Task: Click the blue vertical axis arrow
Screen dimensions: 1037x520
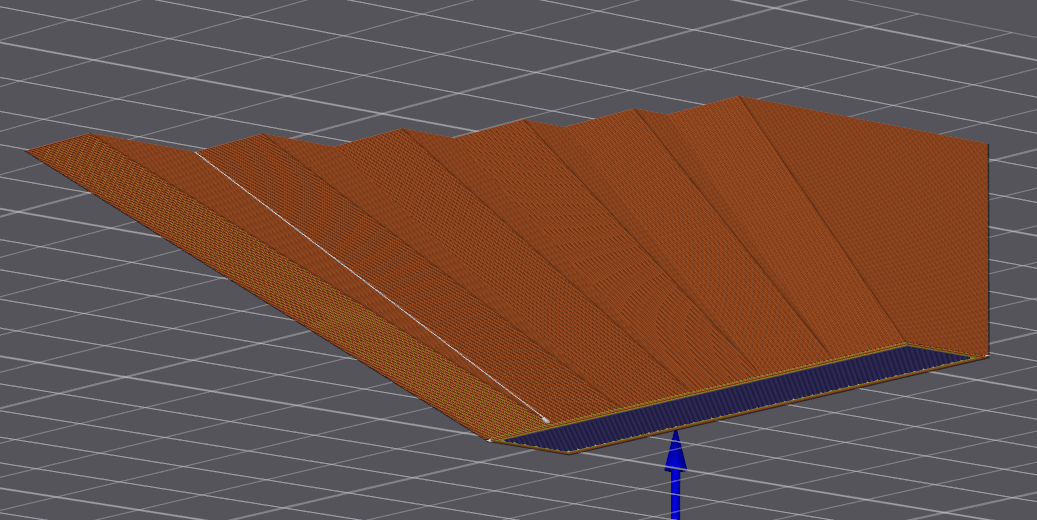Action: click(675, 475)
